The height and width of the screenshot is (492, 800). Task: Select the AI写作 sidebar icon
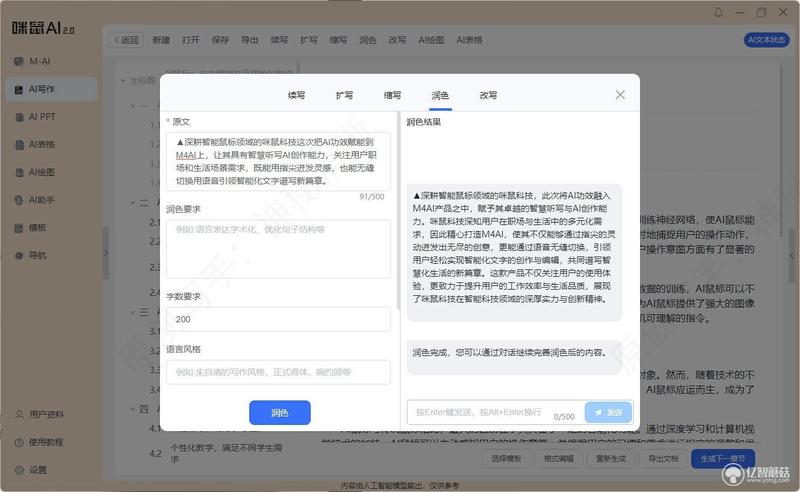tap(19, 90)
